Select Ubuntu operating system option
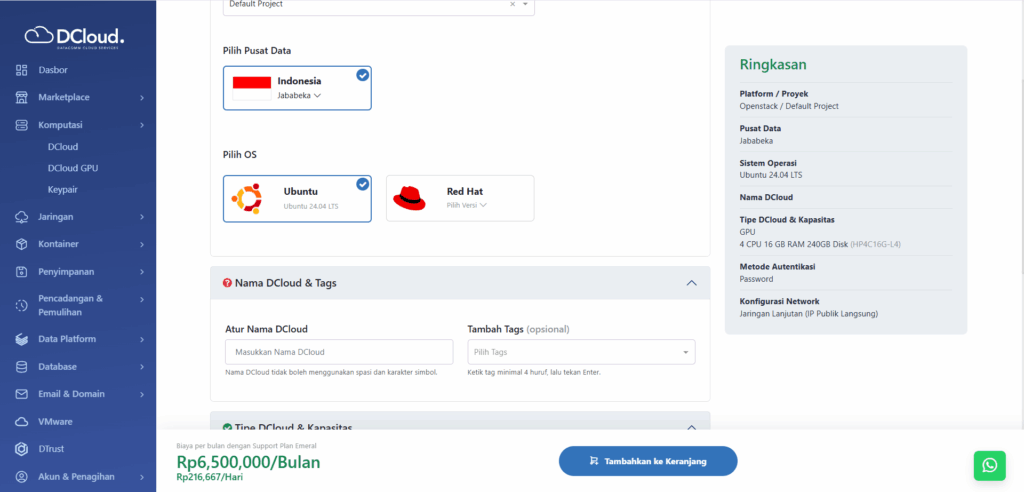The width and height of the screenshot is (1024, 492). [x=297, y=197]
